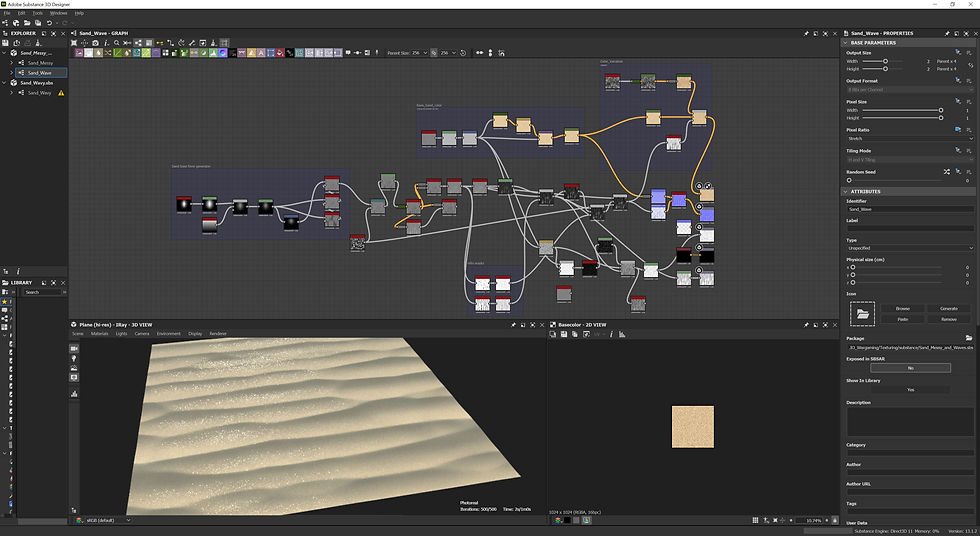Add the HSL color-wheel node icon
This screenshot has height=536, width=980.
(x=222, y=53)
